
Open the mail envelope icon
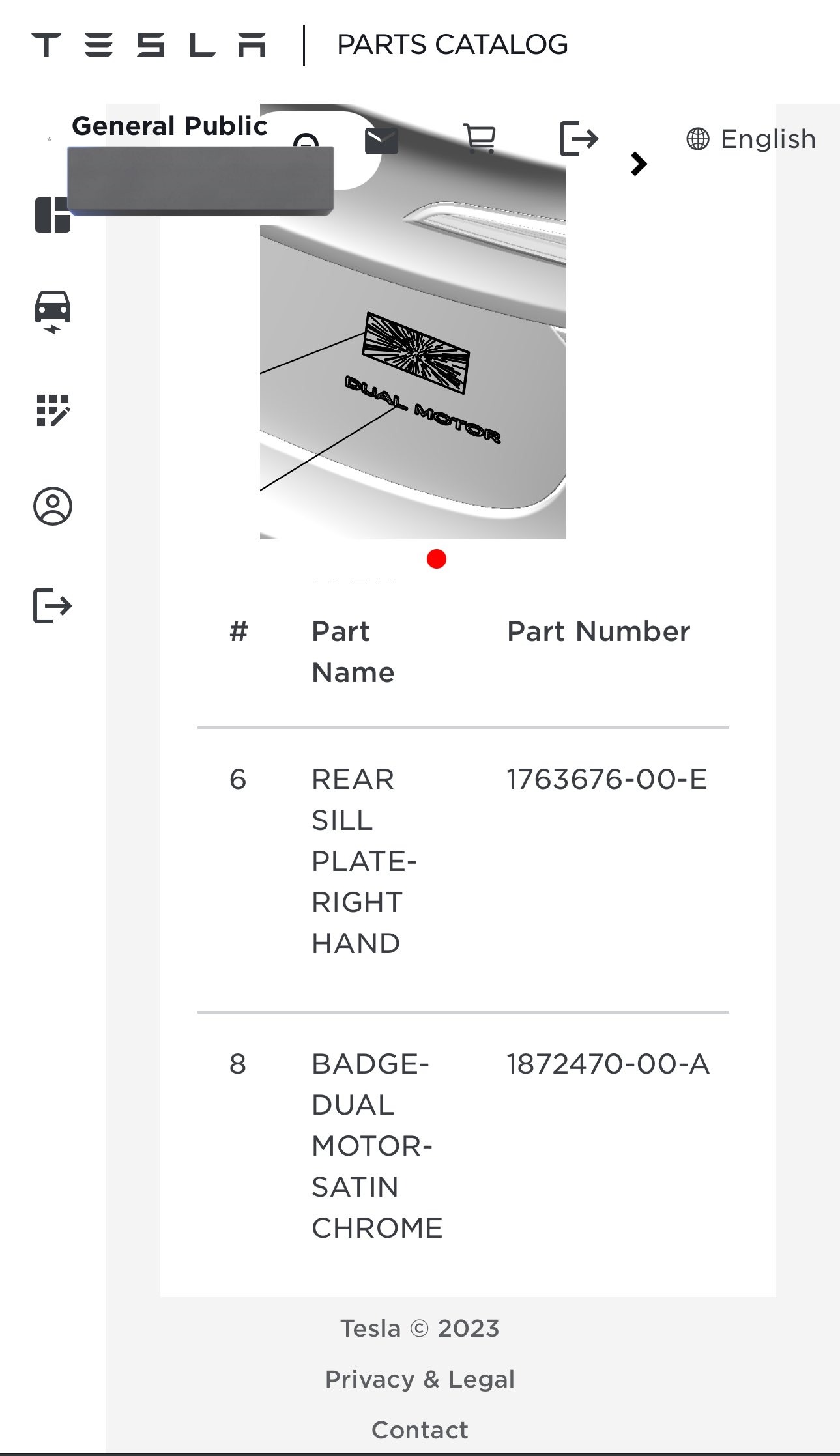click(381, 139)
